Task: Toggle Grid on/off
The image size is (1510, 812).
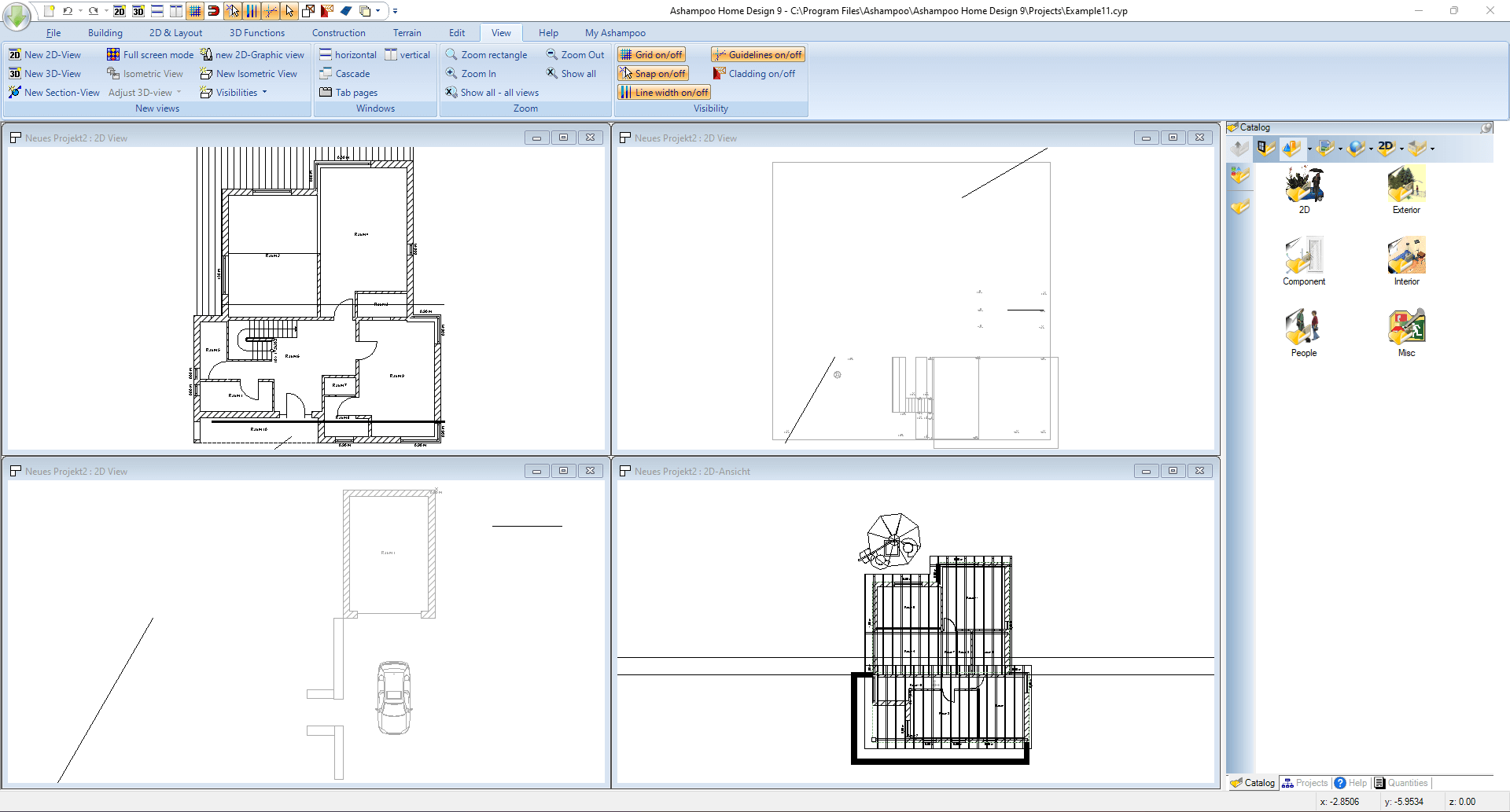Action: coord(651,55)
